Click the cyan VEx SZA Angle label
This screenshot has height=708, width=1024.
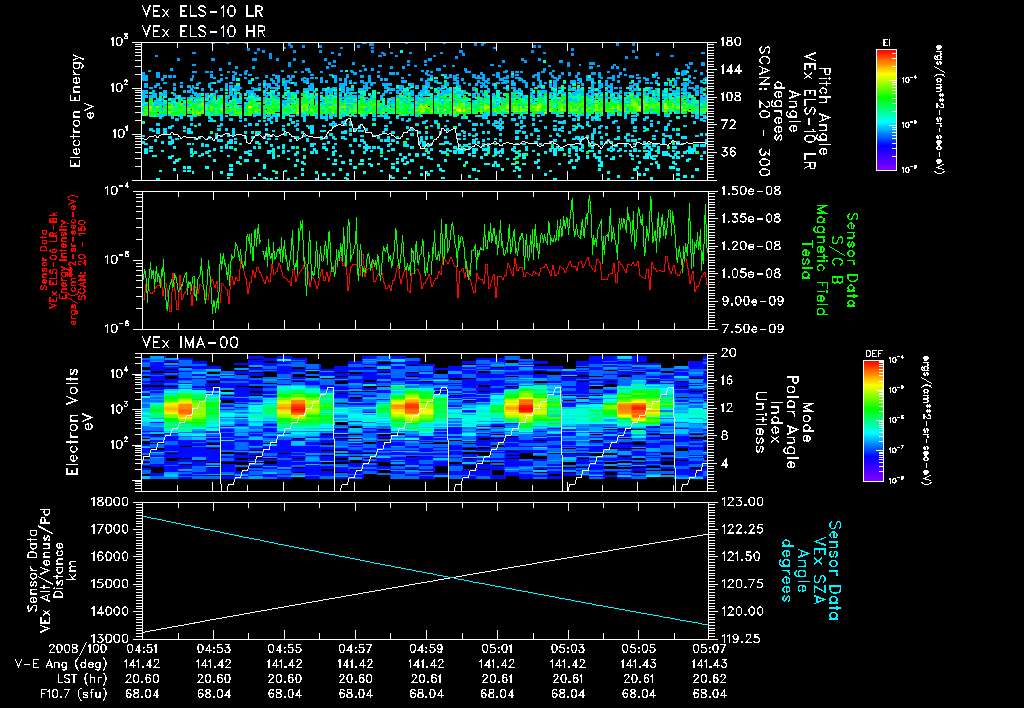coord(809,570)
